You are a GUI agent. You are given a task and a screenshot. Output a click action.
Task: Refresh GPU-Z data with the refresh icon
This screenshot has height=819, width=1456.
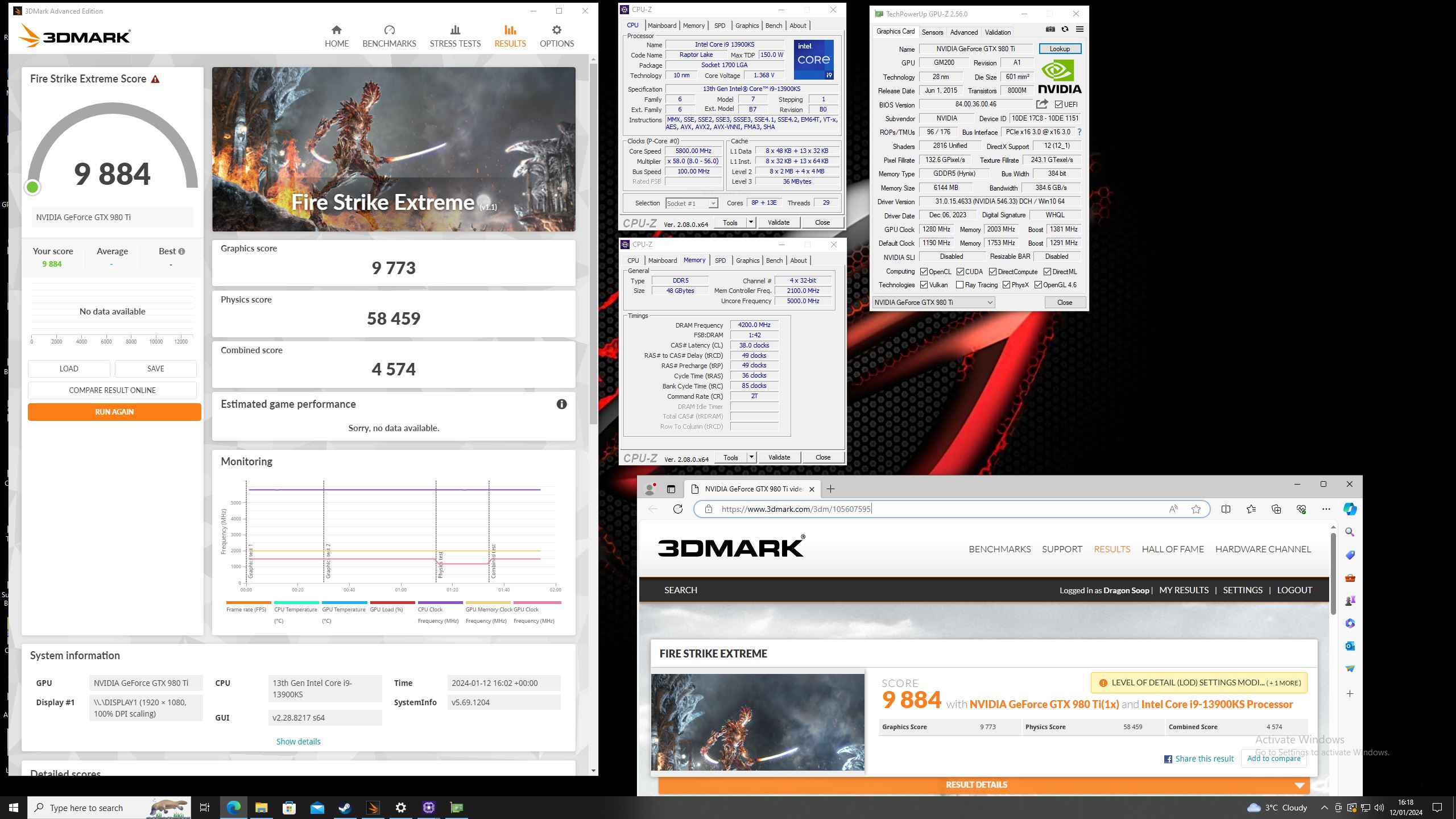(1065, 30)
